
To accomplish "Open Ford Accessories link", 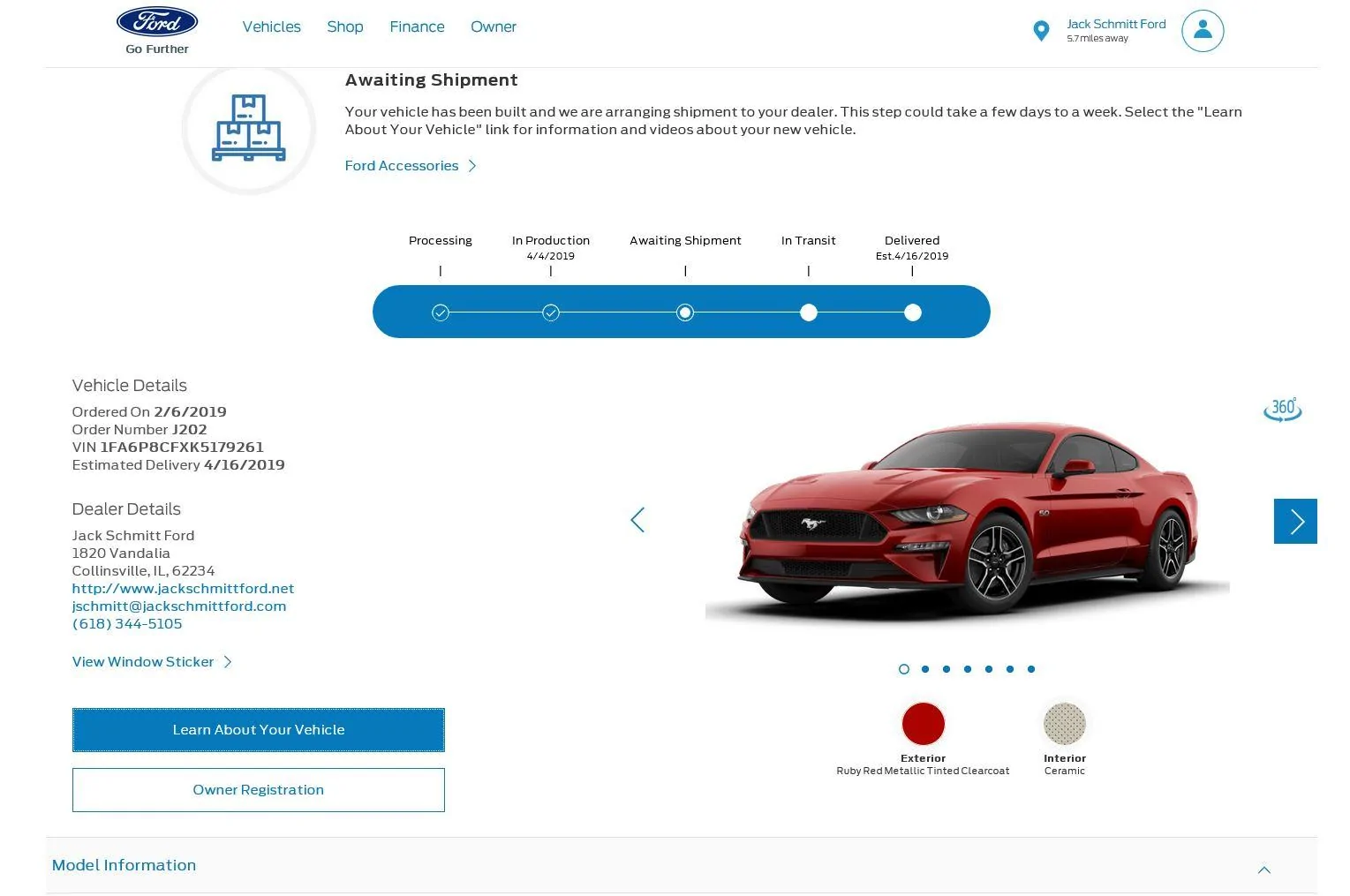I will [x=402, y=166].
